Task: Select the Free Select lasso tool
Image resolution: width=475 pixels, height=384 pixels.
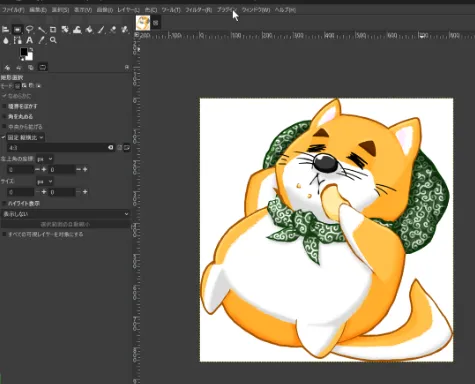Action: tap(29, 30)
